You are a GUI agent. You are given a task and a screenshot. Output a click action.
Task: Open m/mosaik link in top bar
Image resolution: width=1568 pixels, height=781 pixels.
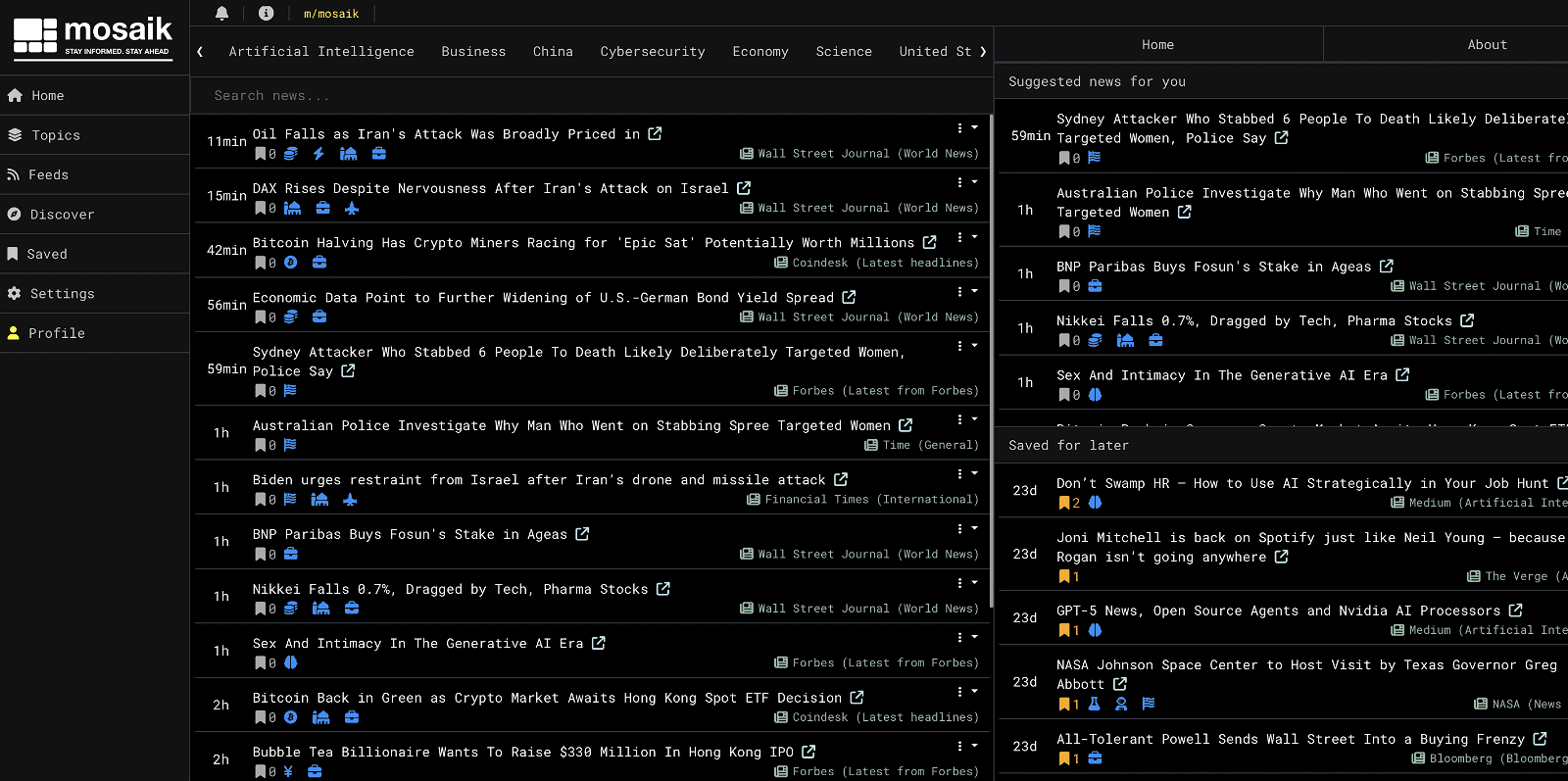pyautogui.click(x=331, y=14)
